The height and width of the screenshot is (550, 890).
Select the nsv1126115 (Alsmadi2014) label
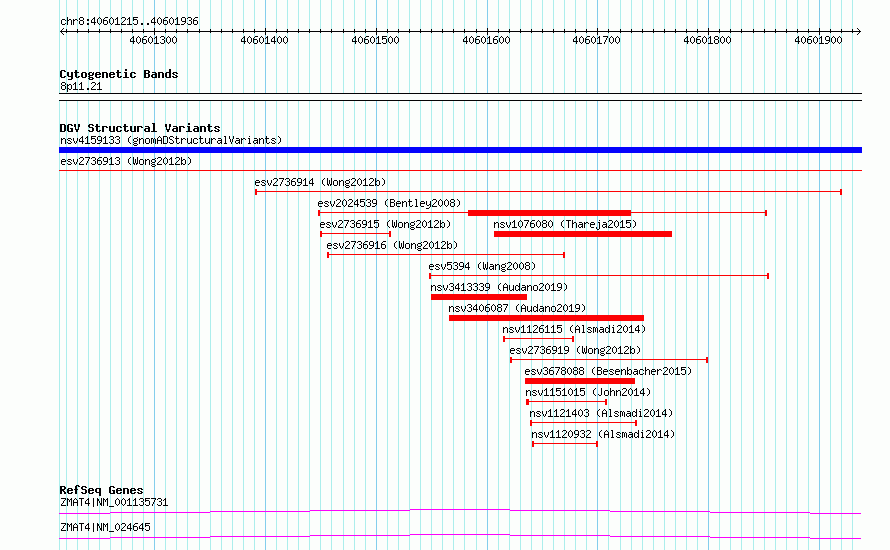tap(574, 329)
